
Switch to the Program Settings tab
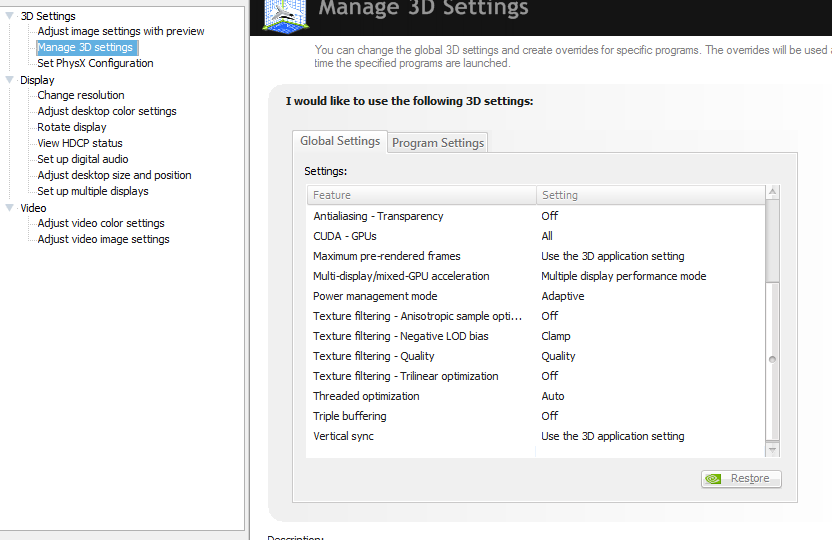click(438, 143)
